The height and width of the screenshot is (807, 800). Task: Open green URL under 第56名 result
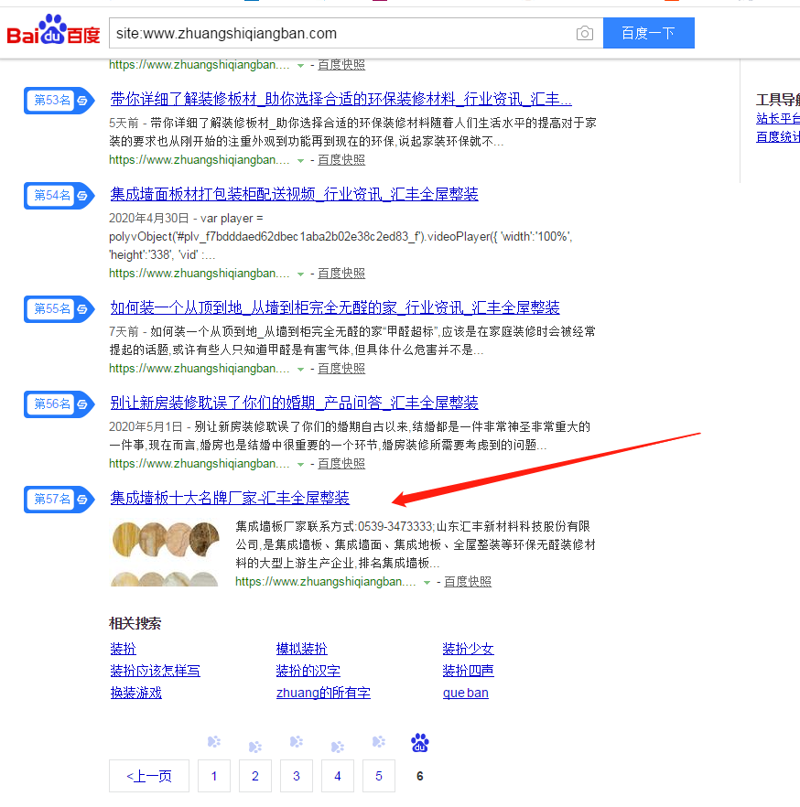pyautogui.click(x=199, y=464)
